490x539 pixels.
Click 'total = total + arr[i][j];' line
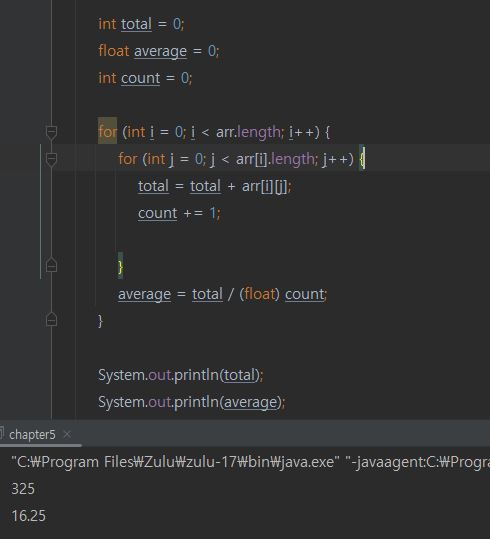pos(215,186)
